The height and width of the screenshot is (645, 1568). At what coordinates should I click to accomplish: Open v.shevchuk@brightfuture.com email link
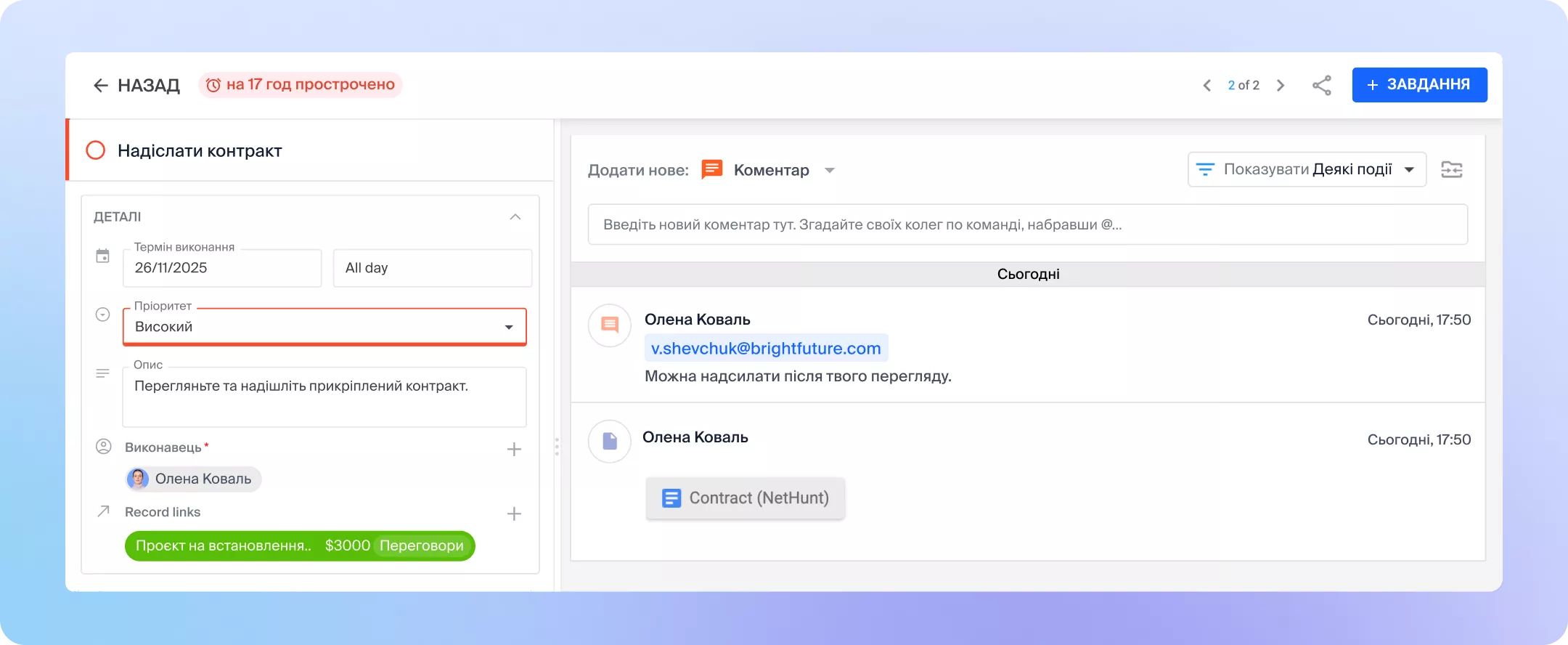766,348
